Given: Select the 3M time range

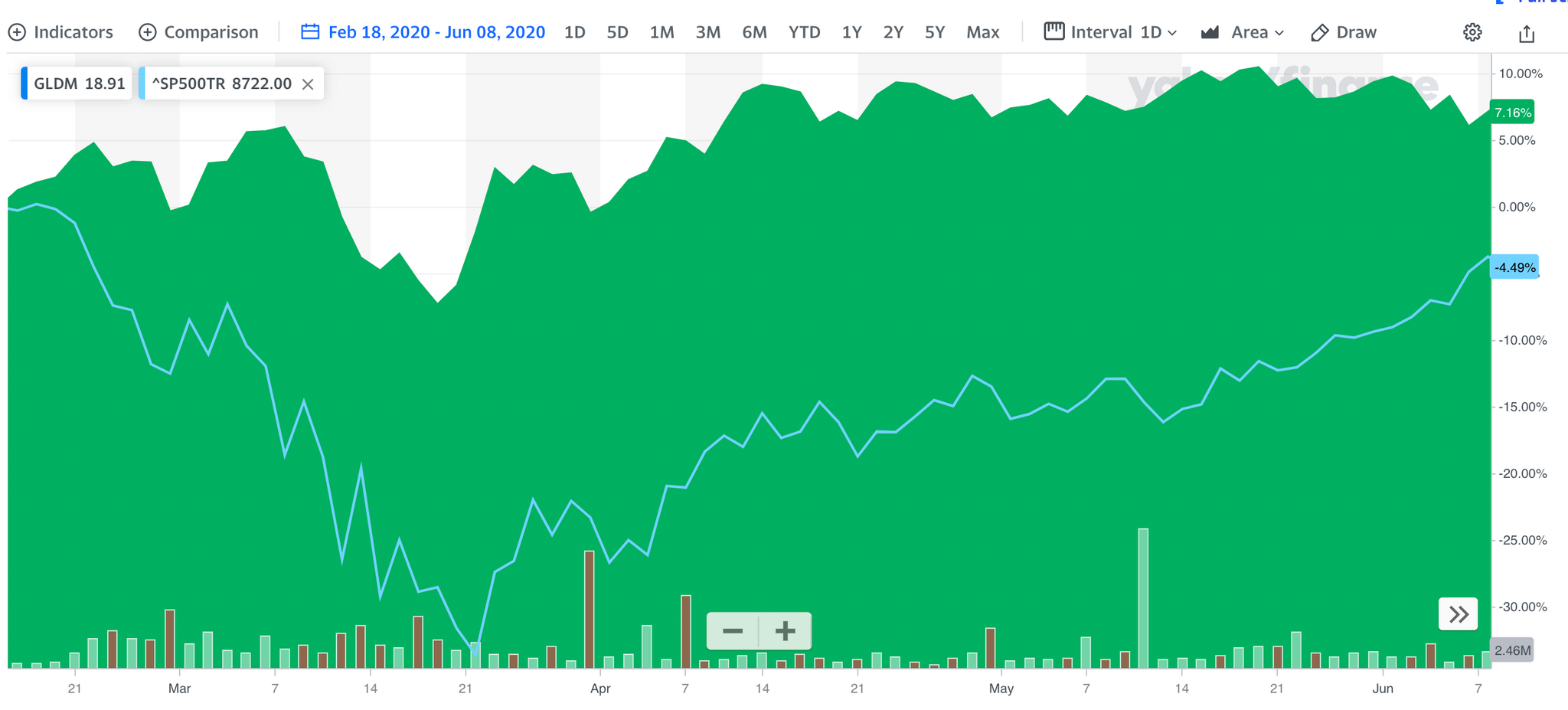Looking at the screenshot, I should click(708, 32).
